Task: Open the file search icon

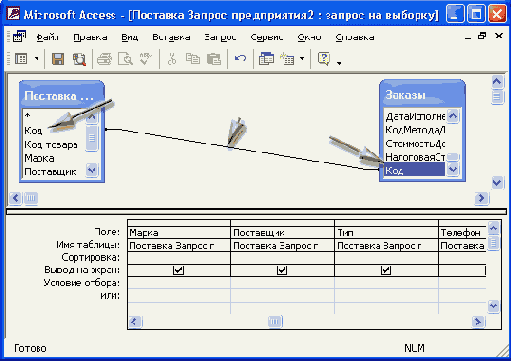Action: coord(79,59)
